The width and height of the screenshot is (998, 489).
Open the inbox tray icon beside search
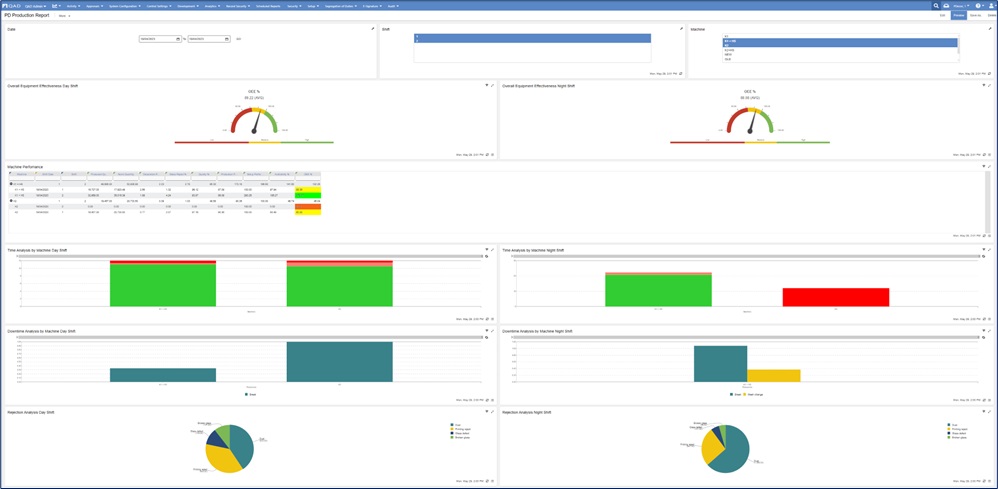946,6
